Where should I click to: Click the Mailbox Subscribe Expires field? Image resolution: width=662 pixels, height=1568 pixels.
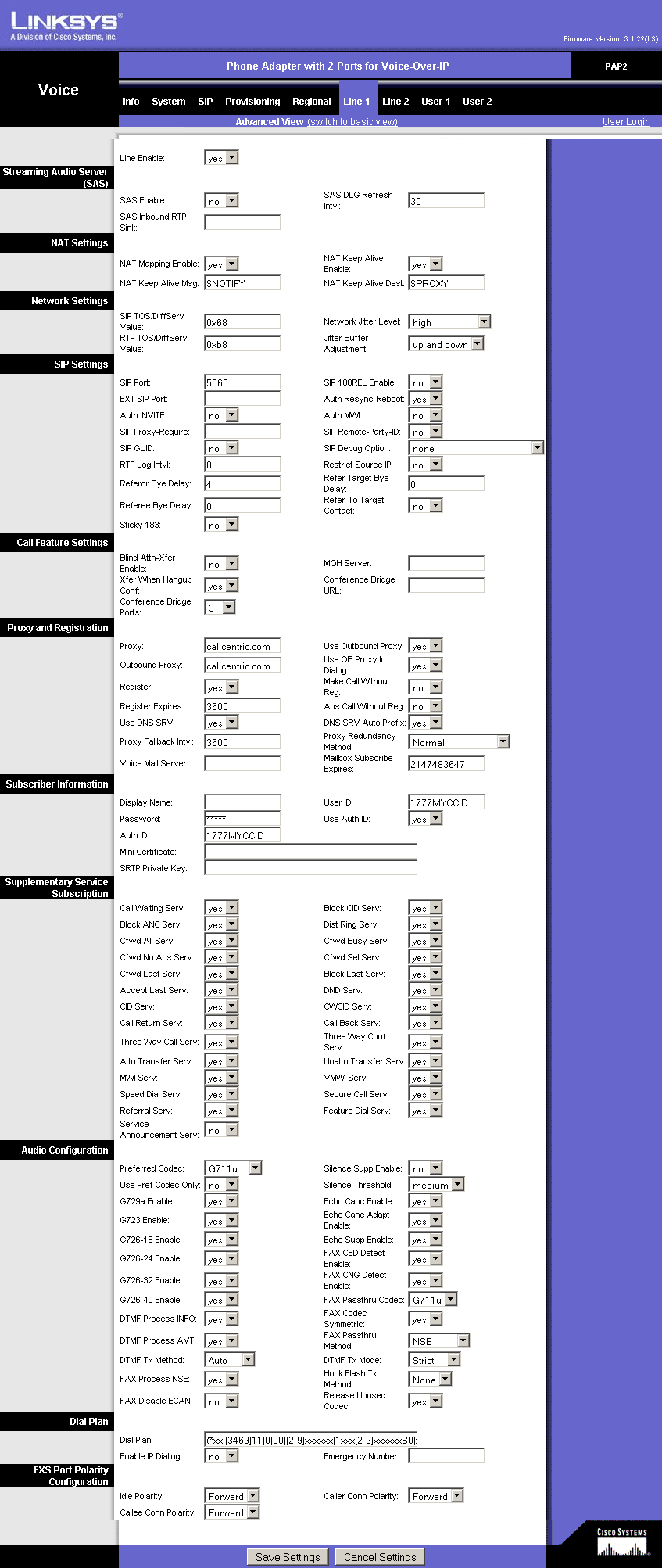tap(446, 764)
